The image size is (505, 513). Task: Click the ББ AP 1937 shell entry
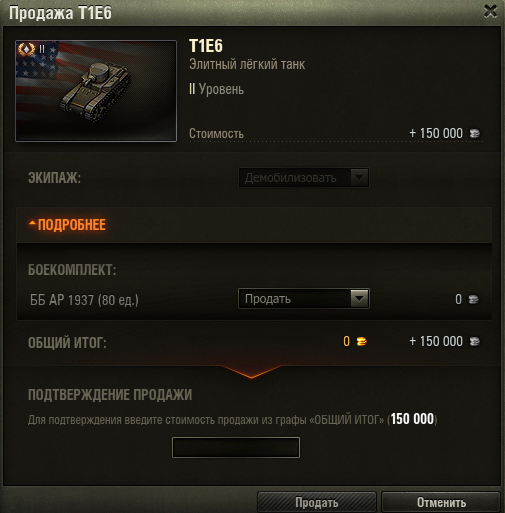[84, 300]
